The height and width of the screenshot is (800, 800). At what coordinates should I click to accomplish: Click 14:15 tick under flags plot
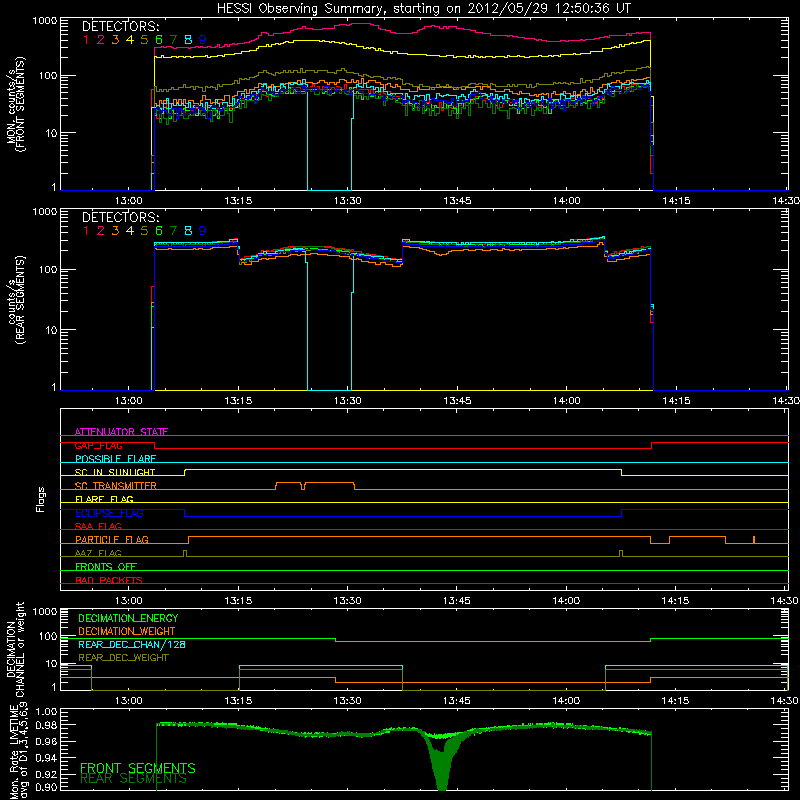676,601
